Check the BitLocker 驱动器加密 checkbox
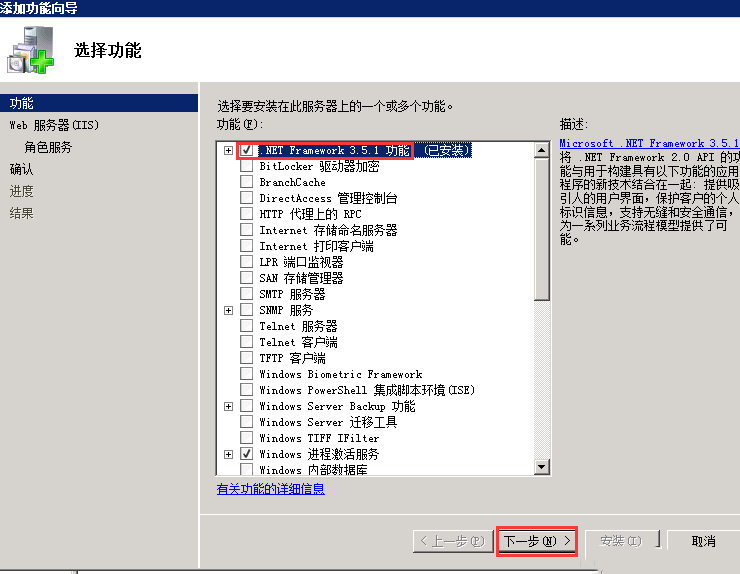 pyautogui.click(x=246, y=166)
